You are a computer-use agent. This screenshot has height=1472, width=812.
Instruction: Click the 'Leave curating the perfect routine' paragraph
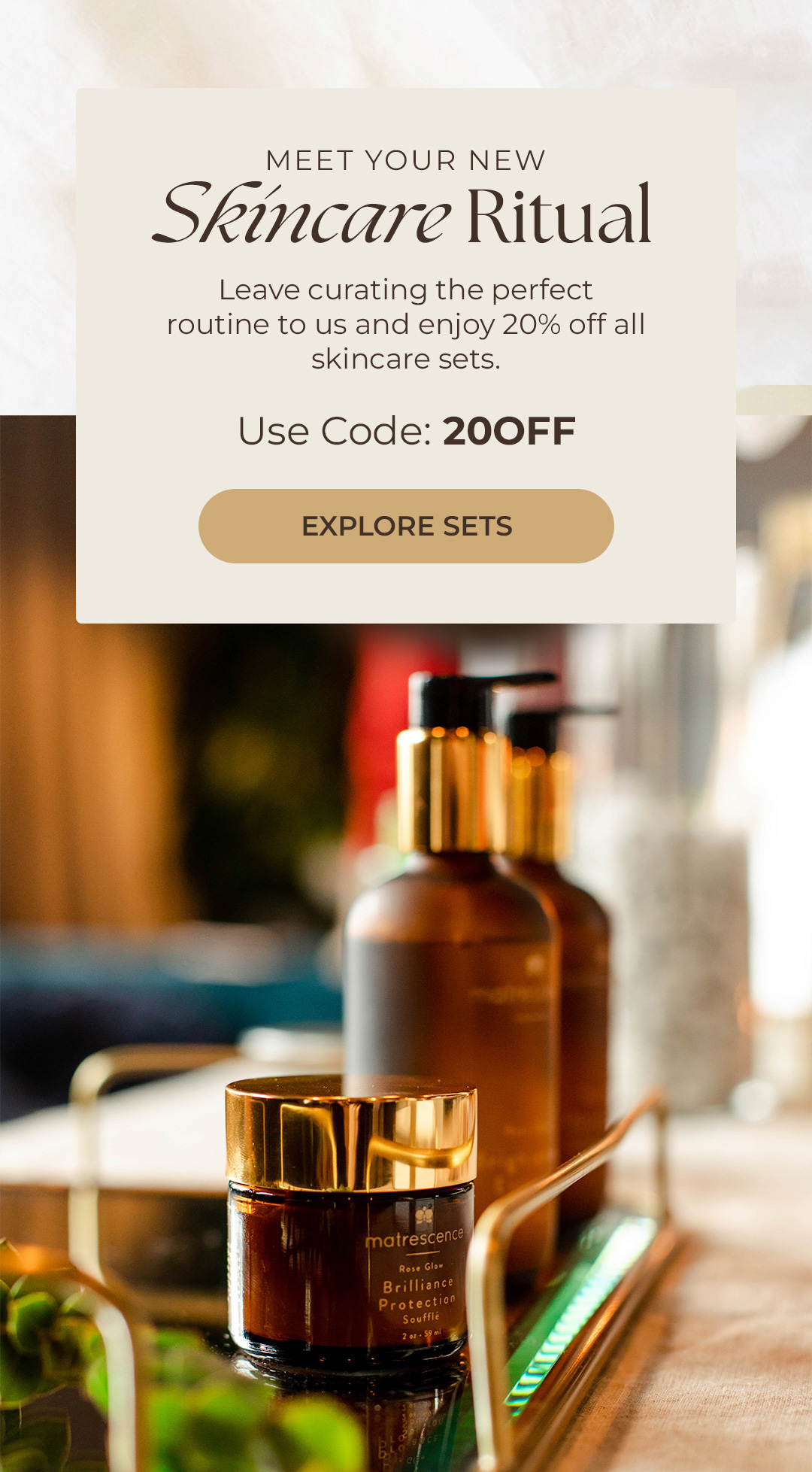406,324
